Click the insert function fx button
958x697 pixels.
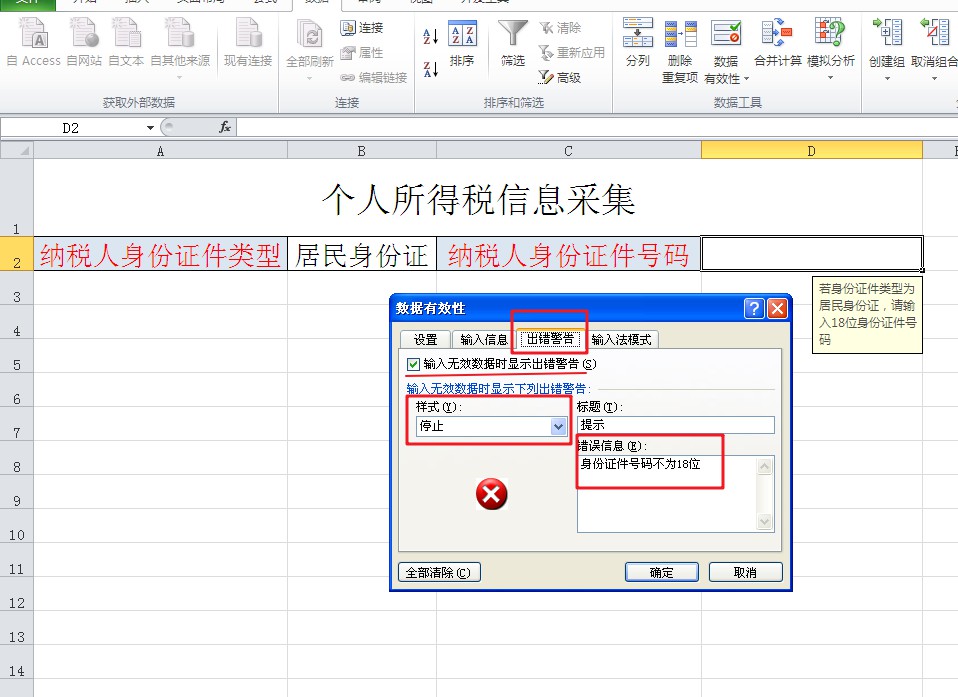[225, 127]
